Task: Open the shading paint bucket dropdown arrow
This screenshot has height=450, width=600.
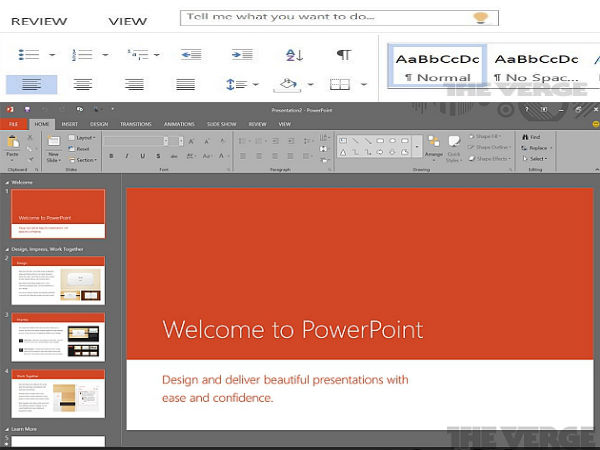Action: click(x=309, y=85)
